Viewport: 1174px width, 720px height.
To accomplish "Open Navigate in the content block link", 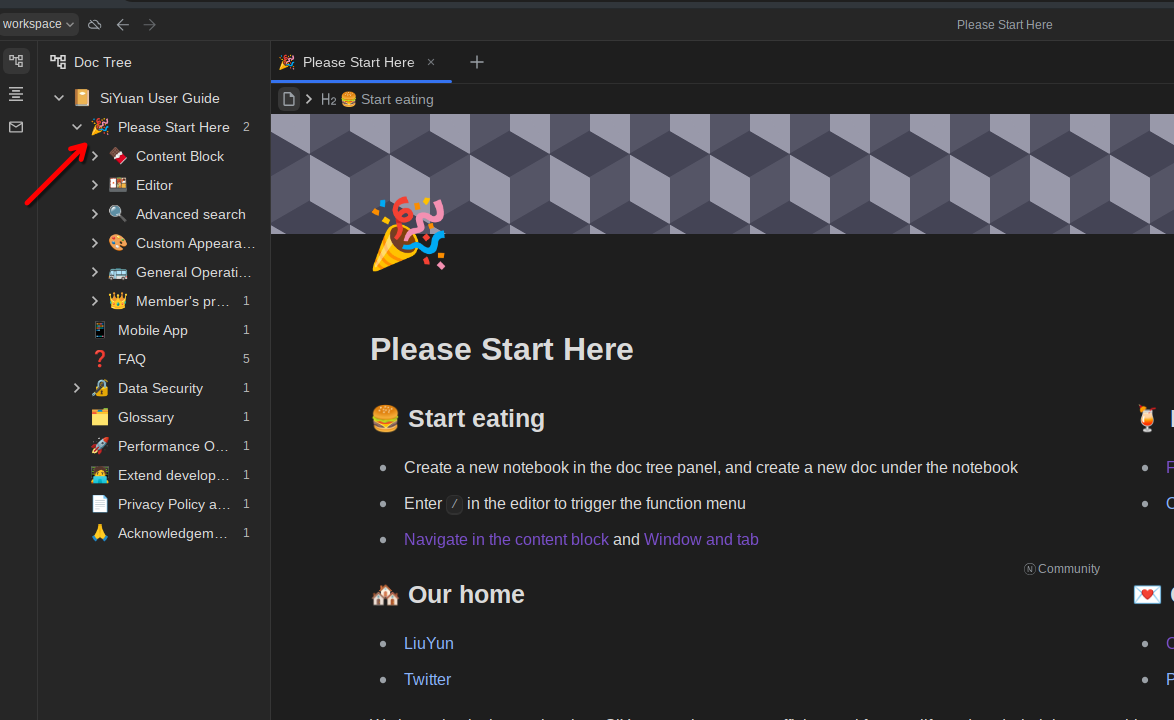I will pyautogui.click(x=506, y=540).
